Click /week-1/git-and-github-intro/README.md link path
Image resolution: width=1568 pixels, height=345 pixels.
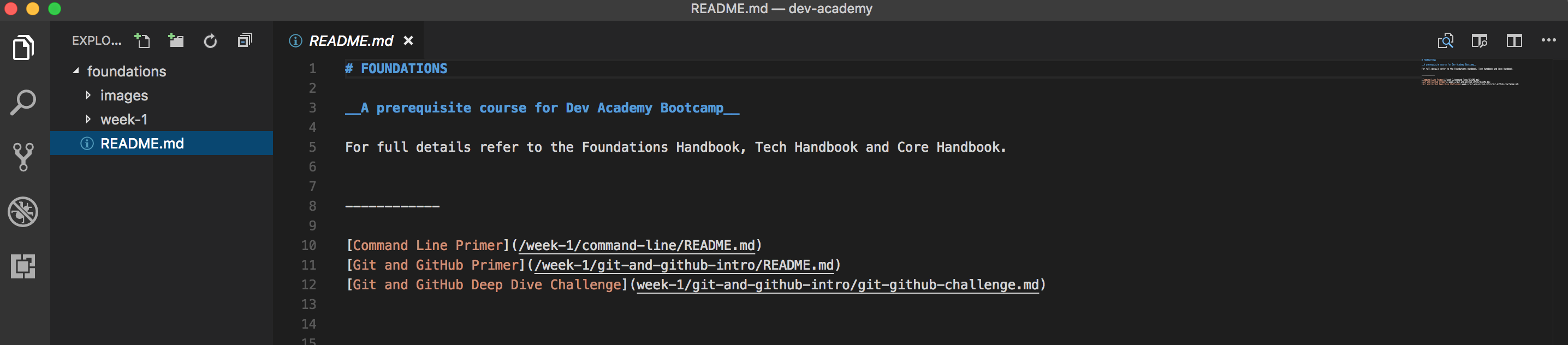pos(684,265)
